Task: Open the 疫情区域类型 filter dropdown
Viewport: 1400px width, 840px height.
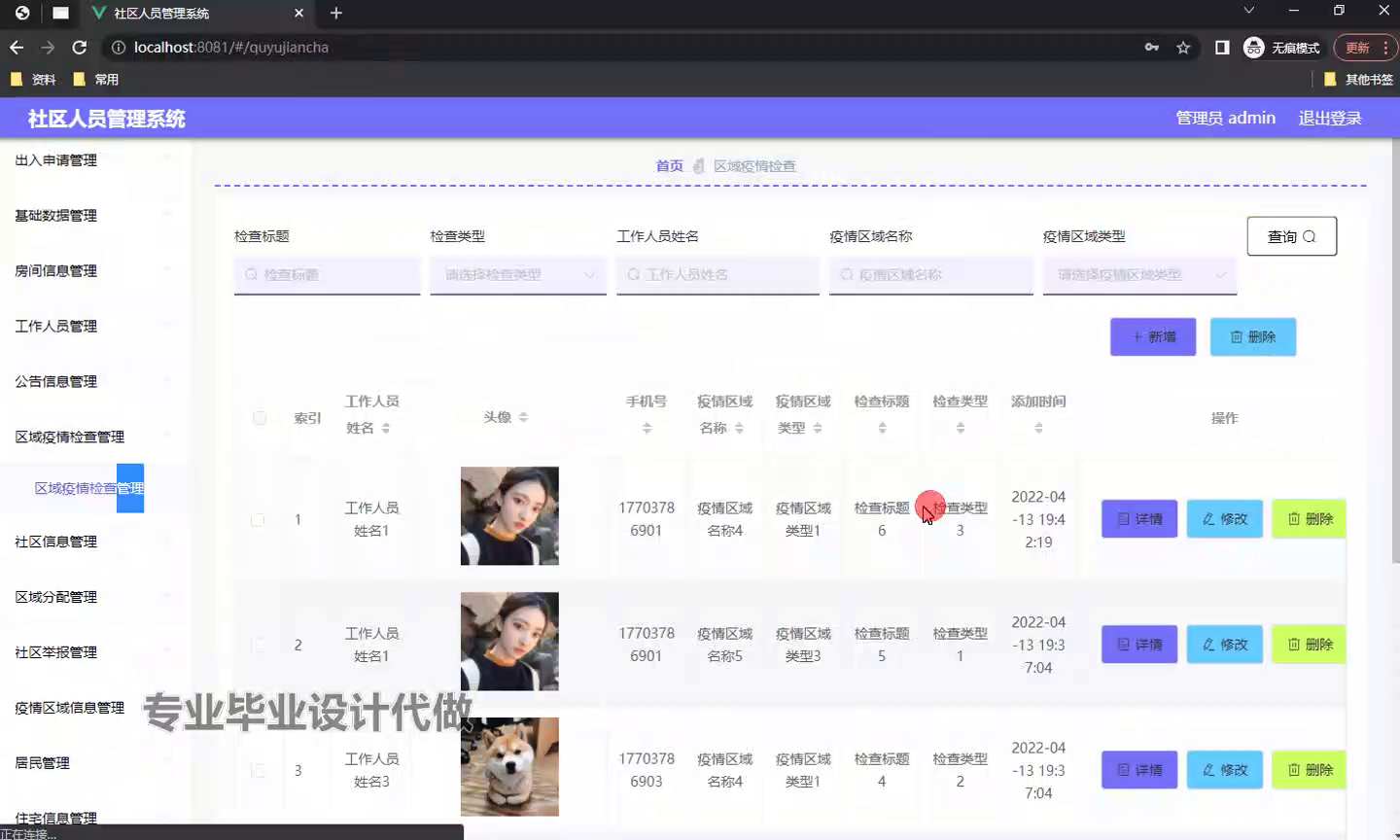Action: click(1139, 275)
